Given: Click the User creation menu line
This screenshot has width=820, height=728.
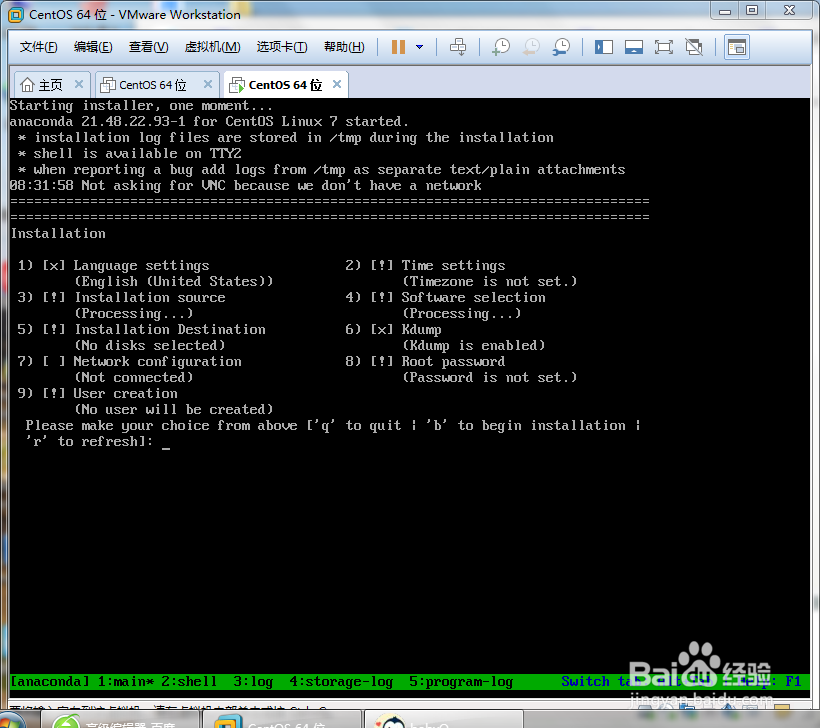Looking at the screenshot, I should [97, 393].
